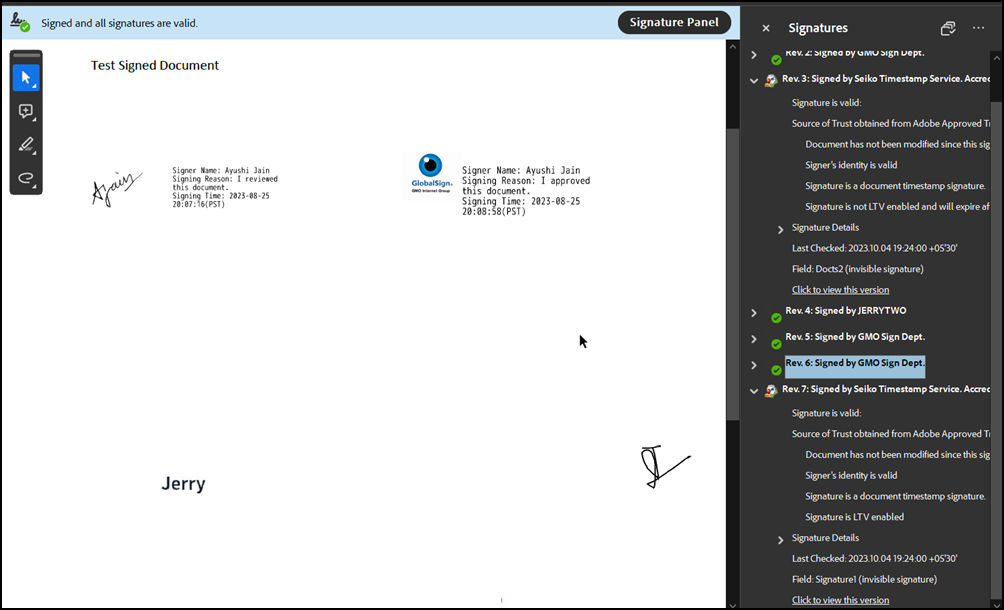
Task: Click Ayushi Jain's handwritten signature field
Action: pos(116,187)
